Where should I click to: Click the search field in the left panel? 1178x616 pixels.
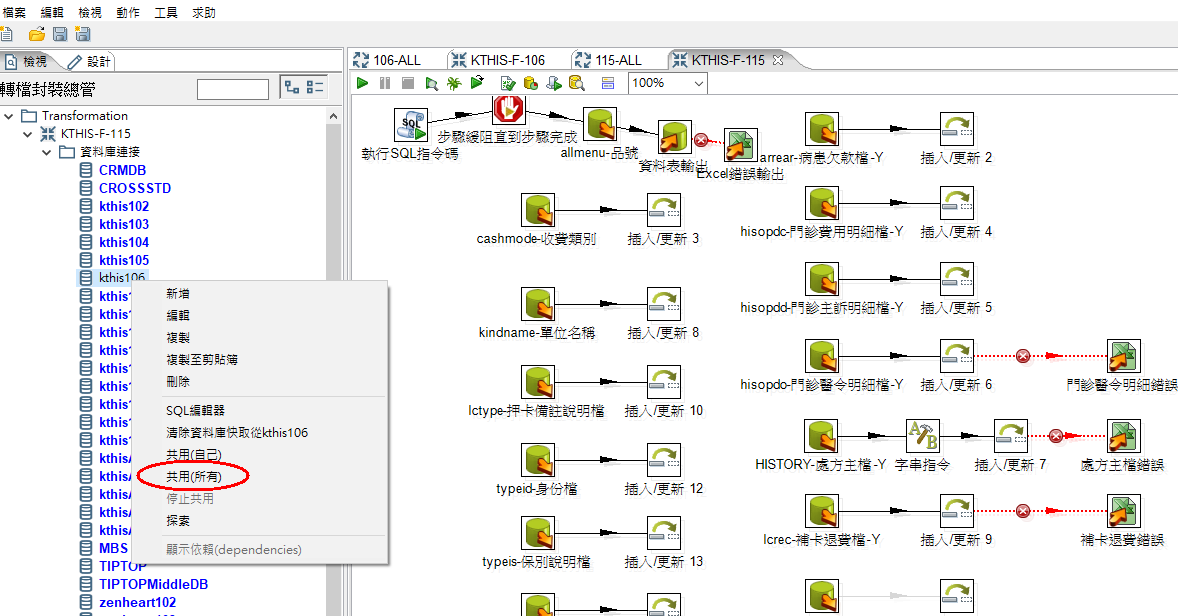click(x=233, y=90)
